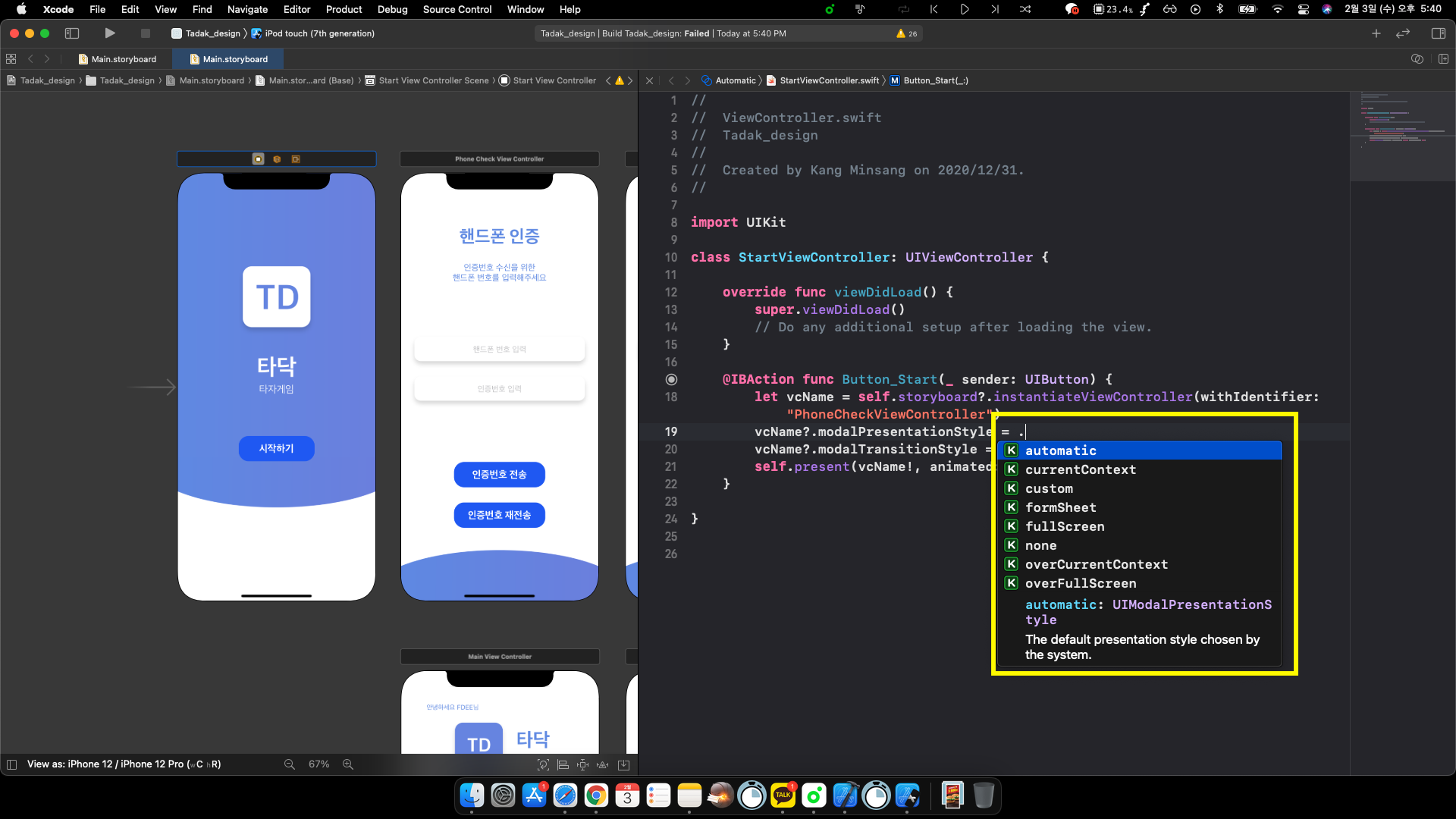This screenshot has height=819, width=1456.
Task: Open the Resolve Auto Layout Issues tool
Action: (x=603, y=764)
